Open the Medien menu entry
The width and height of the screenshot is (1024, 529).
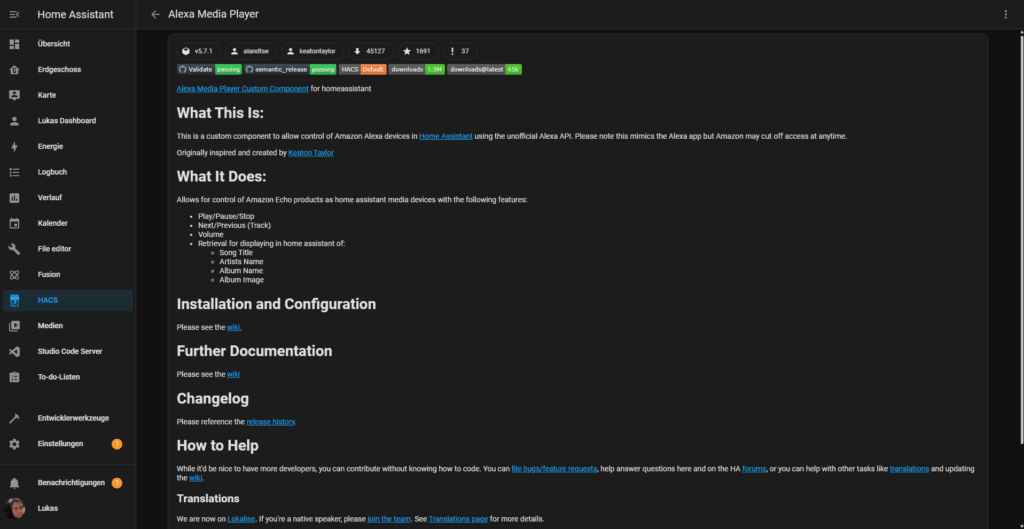68,326
